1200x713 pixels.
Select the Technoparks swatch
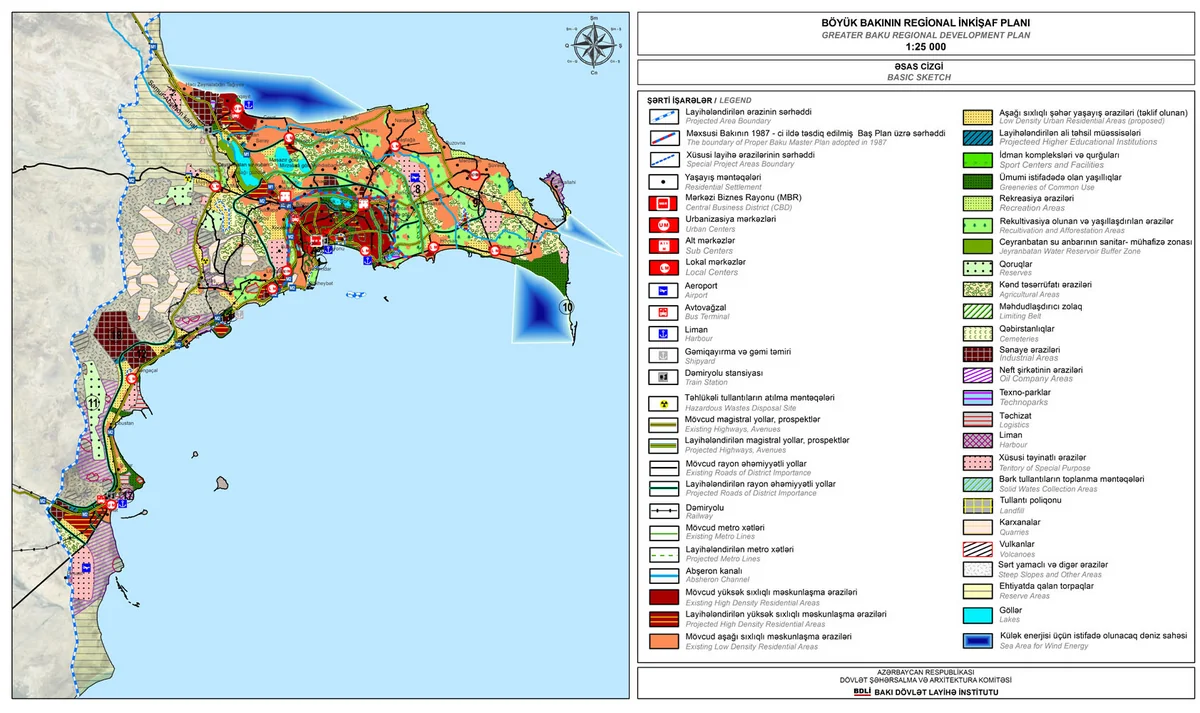click(977, 397)
